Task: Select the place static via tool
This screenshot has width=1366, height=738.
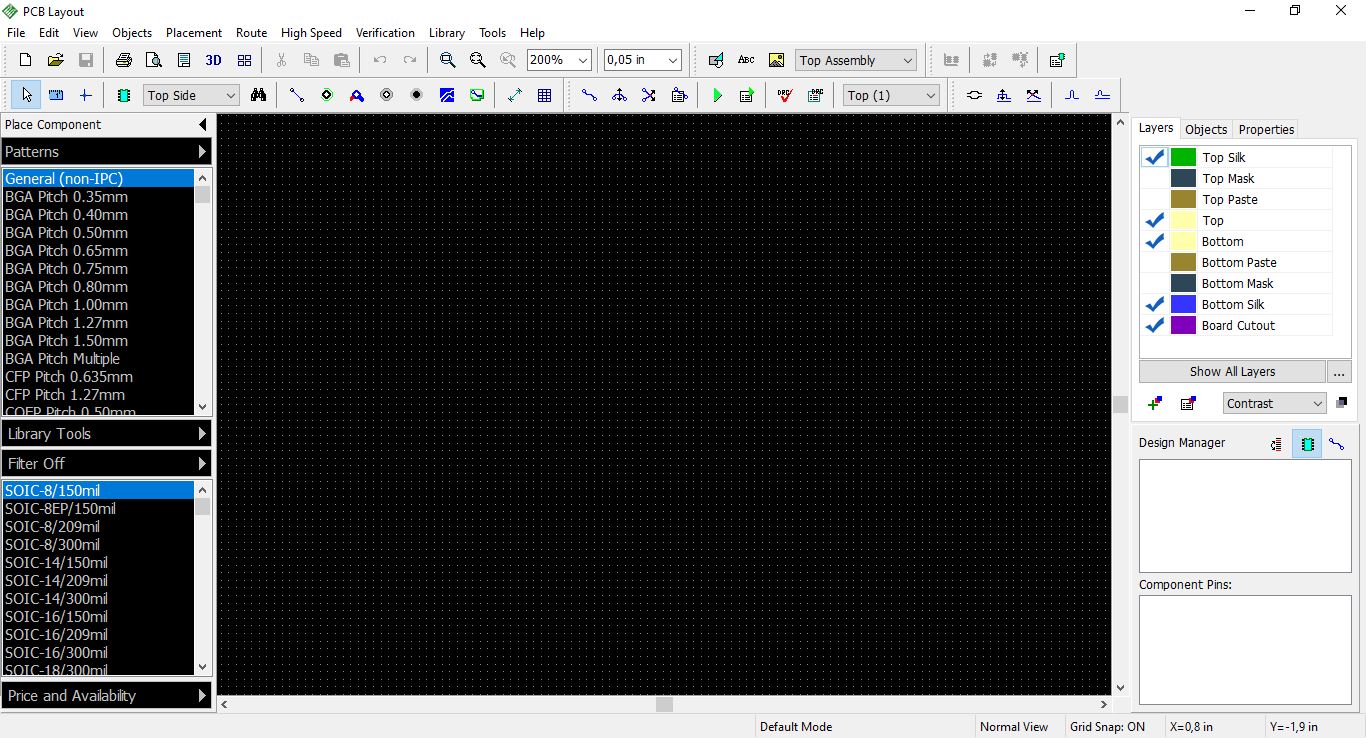Action: tap(327, 95)
